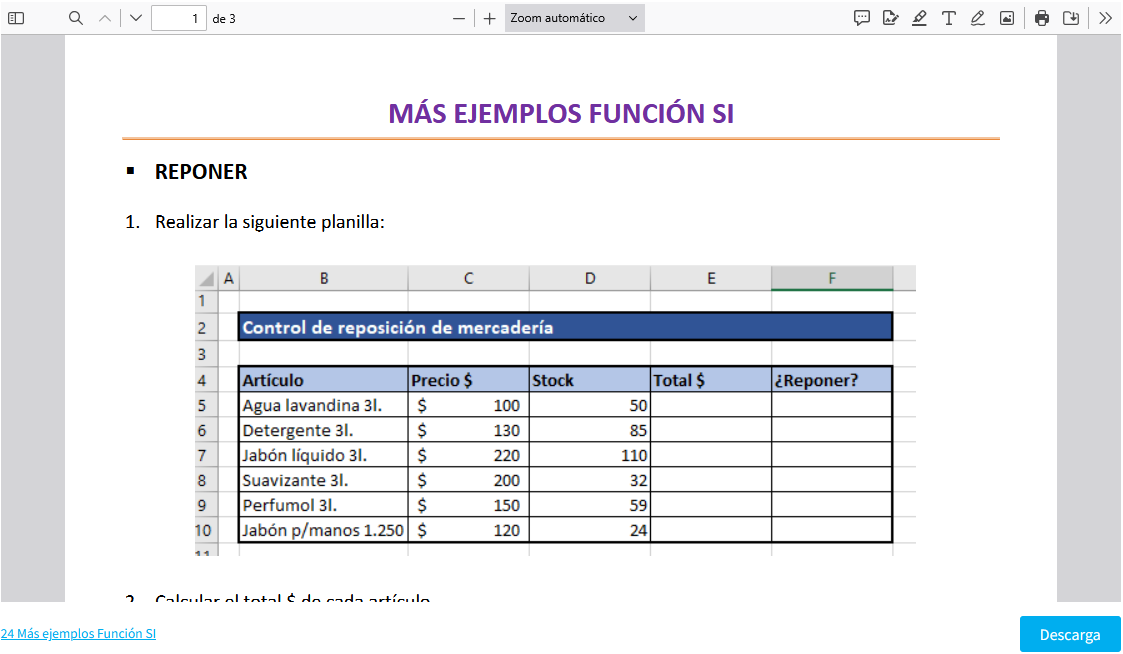Open the 24 Más ejemplos Función SI link
Viewport: 1123px width, 654px height.
pyautogui.click(x=78, y=634)
